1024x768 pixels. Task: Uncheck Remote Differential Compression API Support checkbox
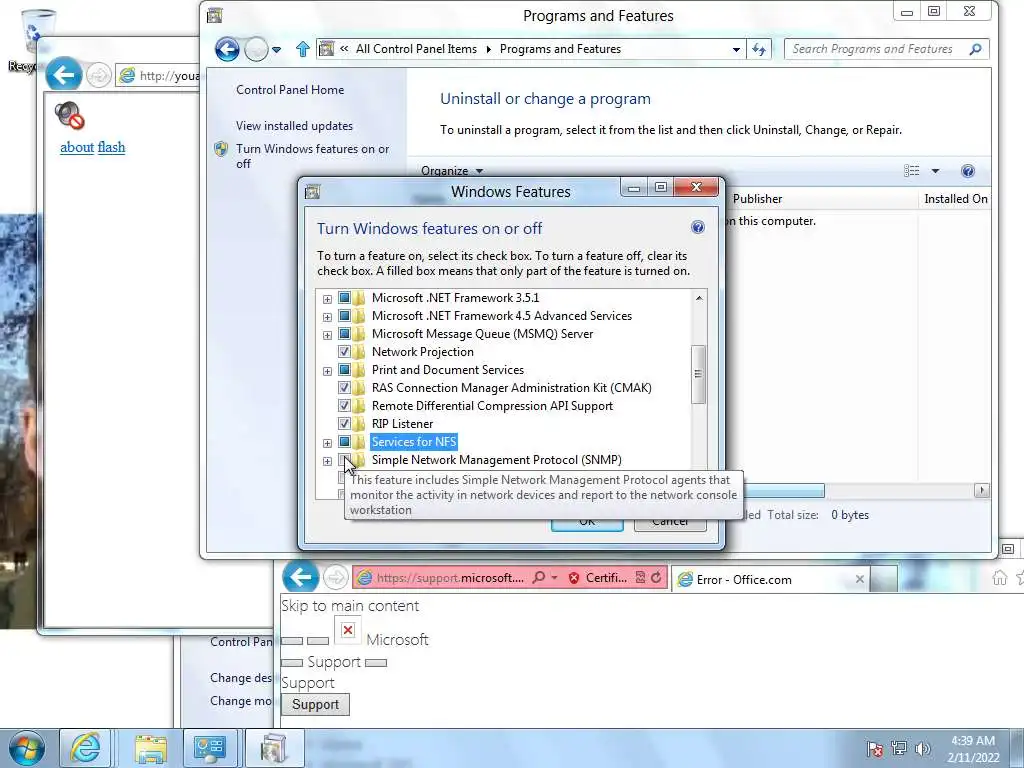pyautogui.click(x=344, y=406)
